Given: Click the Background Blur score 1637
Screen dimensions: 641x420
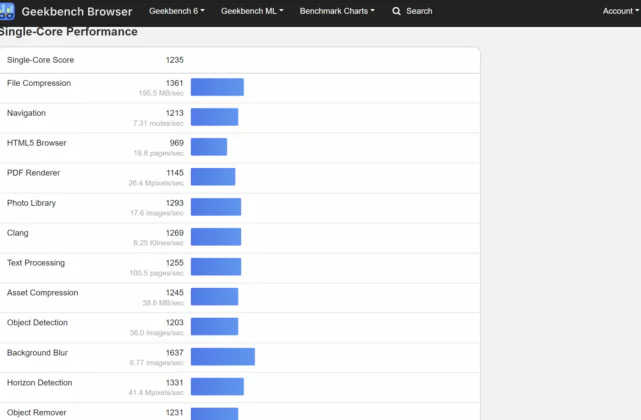Looking at the screenshot, I should [175, 353].
